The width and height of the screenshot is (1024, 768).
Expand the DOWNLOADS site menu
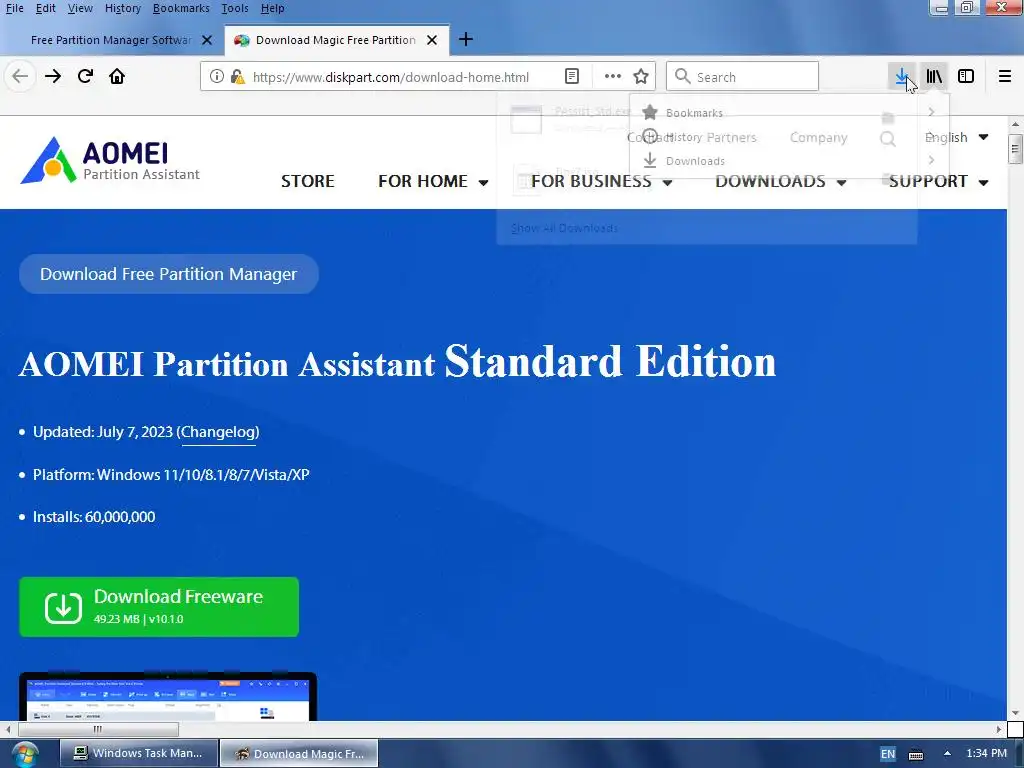[x=780, y=181]
